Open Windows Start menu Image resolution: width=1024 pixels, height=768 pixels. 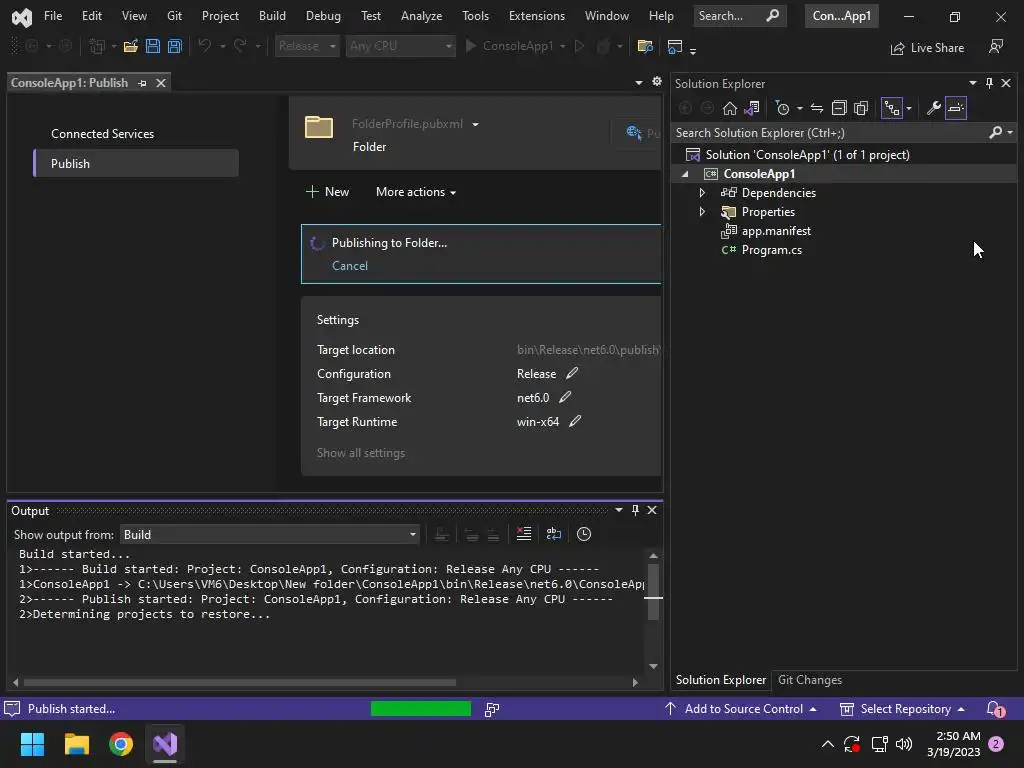(x=32, y=744)
